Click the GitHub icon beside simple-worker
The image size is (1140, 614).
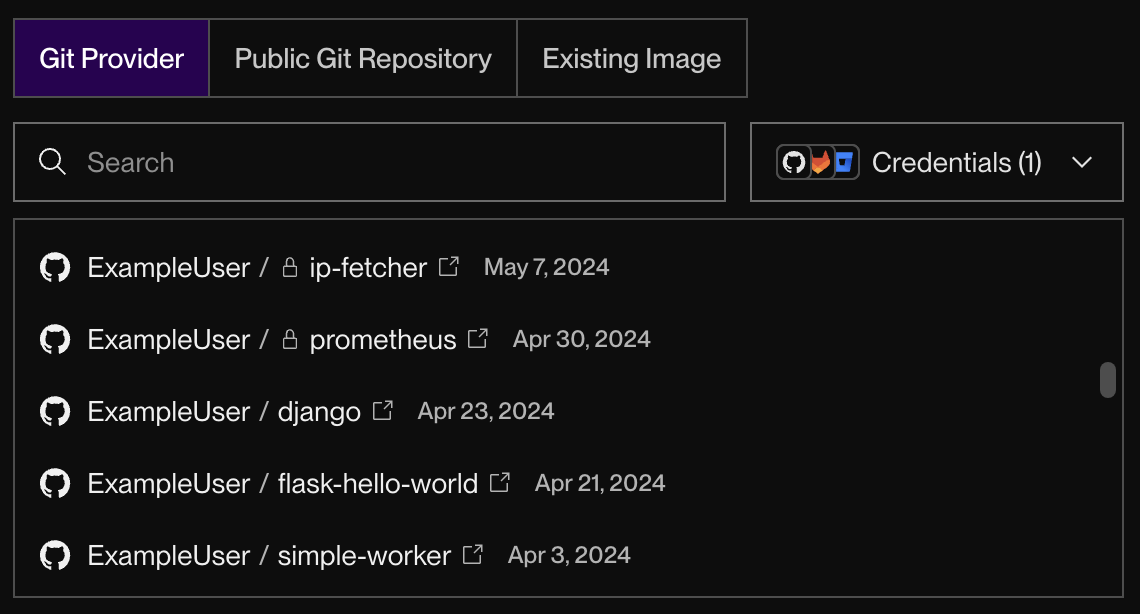click(55, 555)
